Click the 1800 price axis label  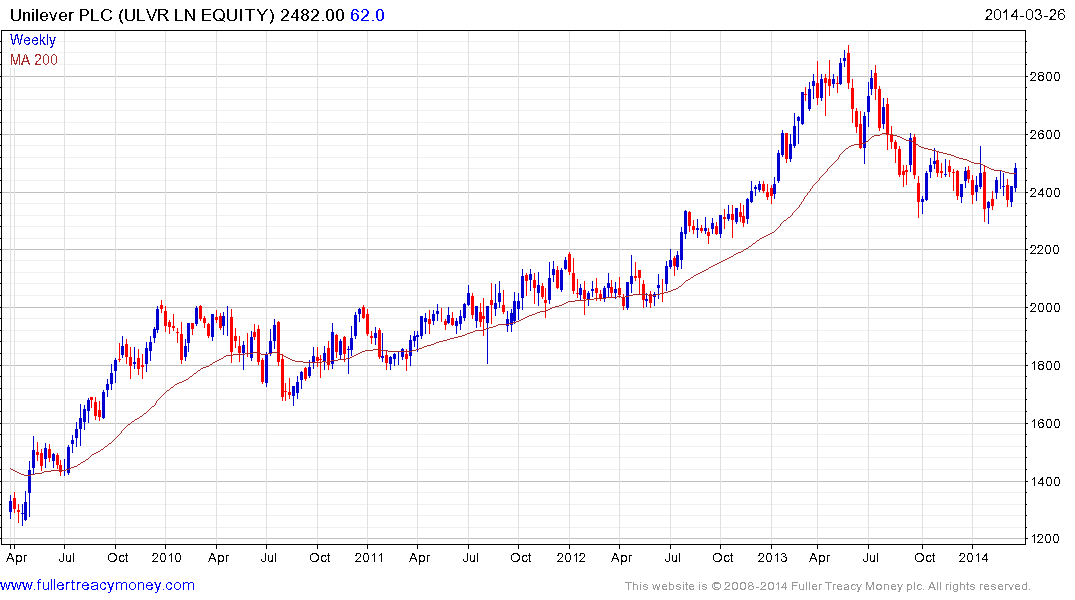click(x=1046, y=365)
